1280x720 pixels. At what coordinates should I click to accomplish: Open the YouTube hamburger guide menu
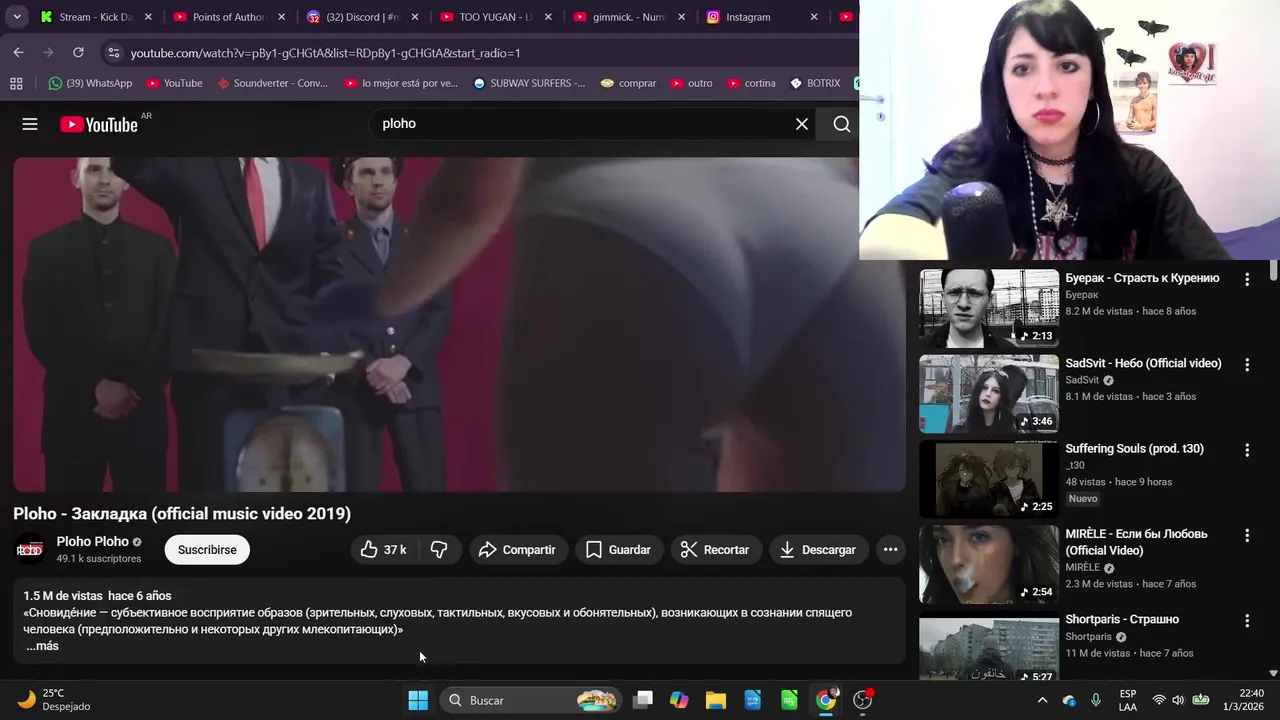click(30, 124)
